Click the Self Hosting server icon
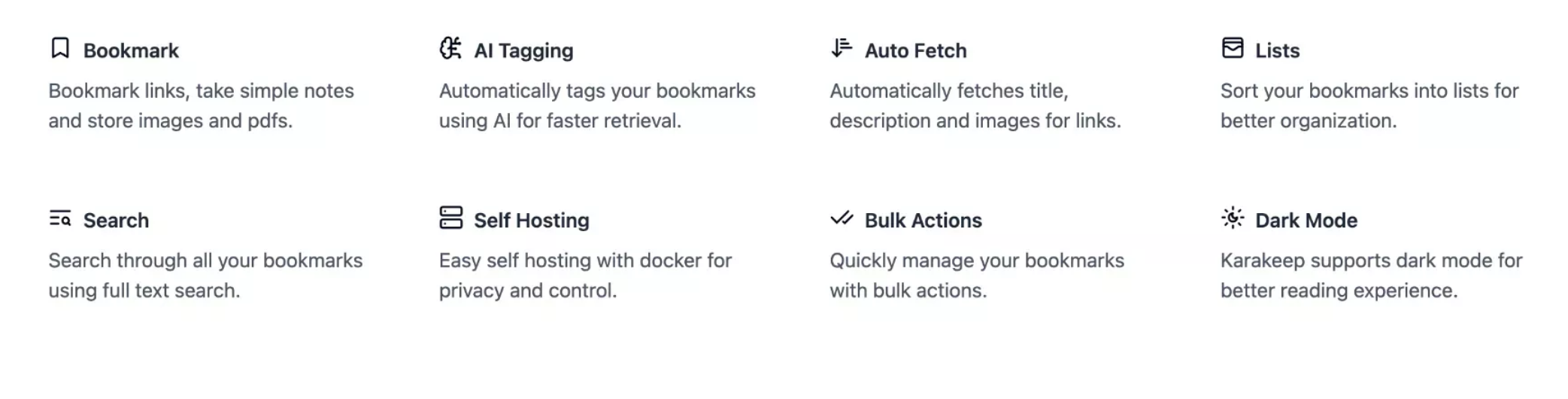 [x=450, y=218]
